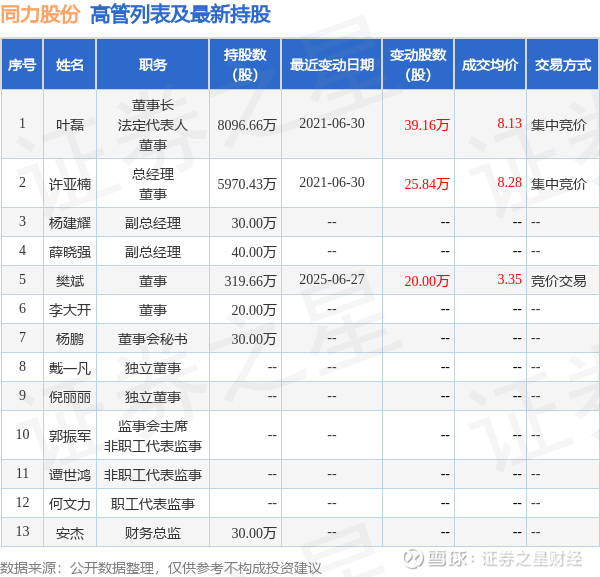Image resolution: width=600 pixels, height=577 pixels.
Task: Click 法定代表人 in 叶磊's row
Action: tap(153, 125)
